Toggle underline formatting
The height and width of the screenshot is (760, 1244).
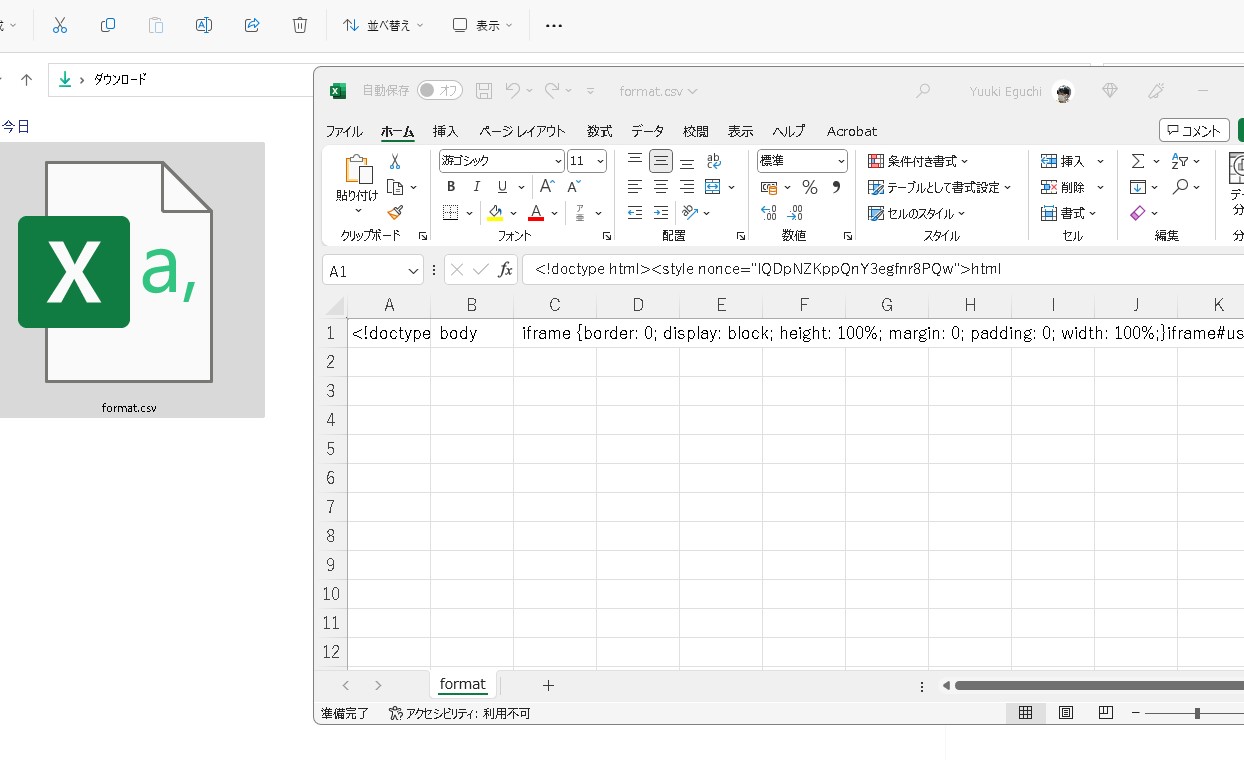coord(500,186)
